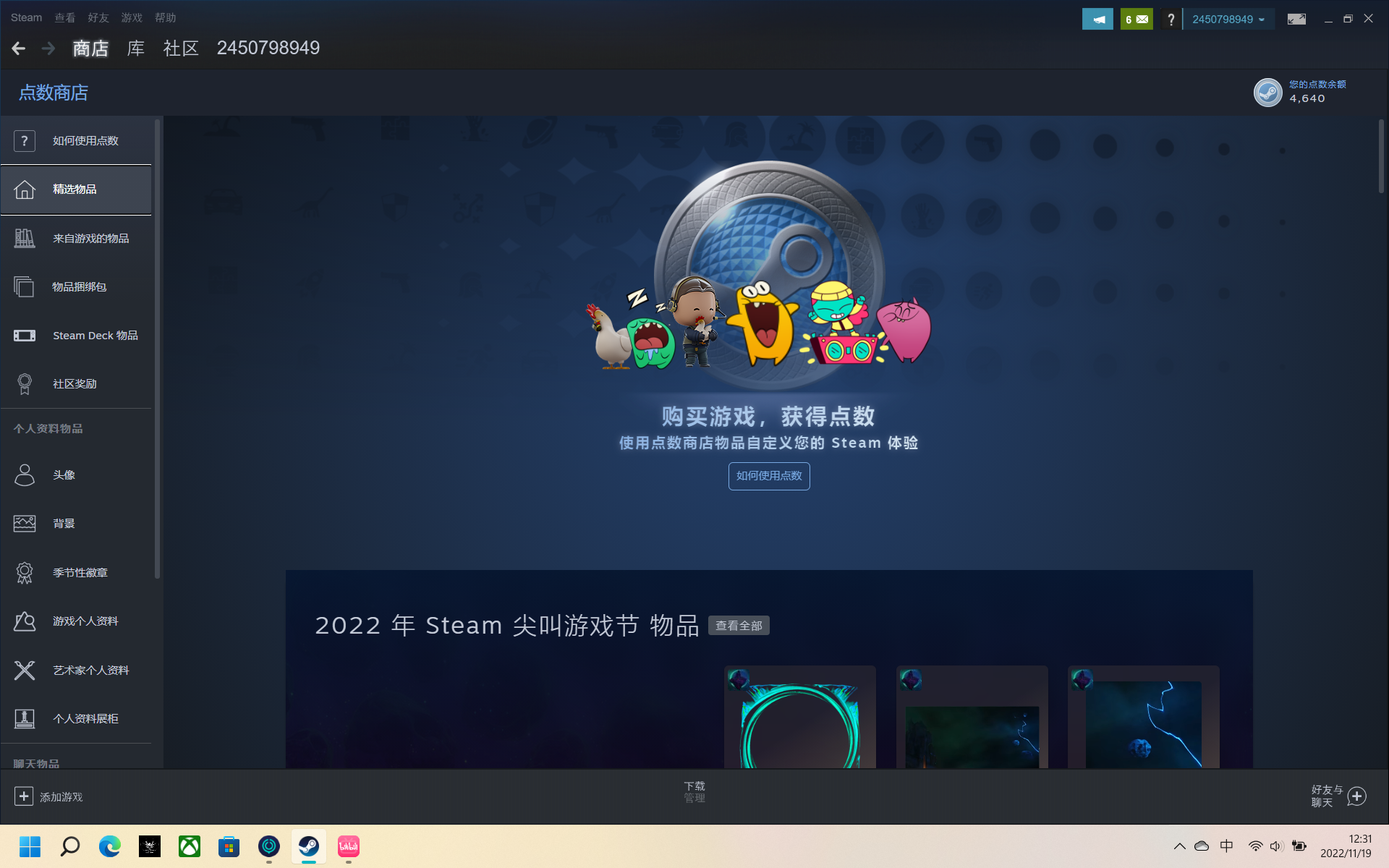
Task: Switch to Big Picture mode icon
Action: 1296,20
